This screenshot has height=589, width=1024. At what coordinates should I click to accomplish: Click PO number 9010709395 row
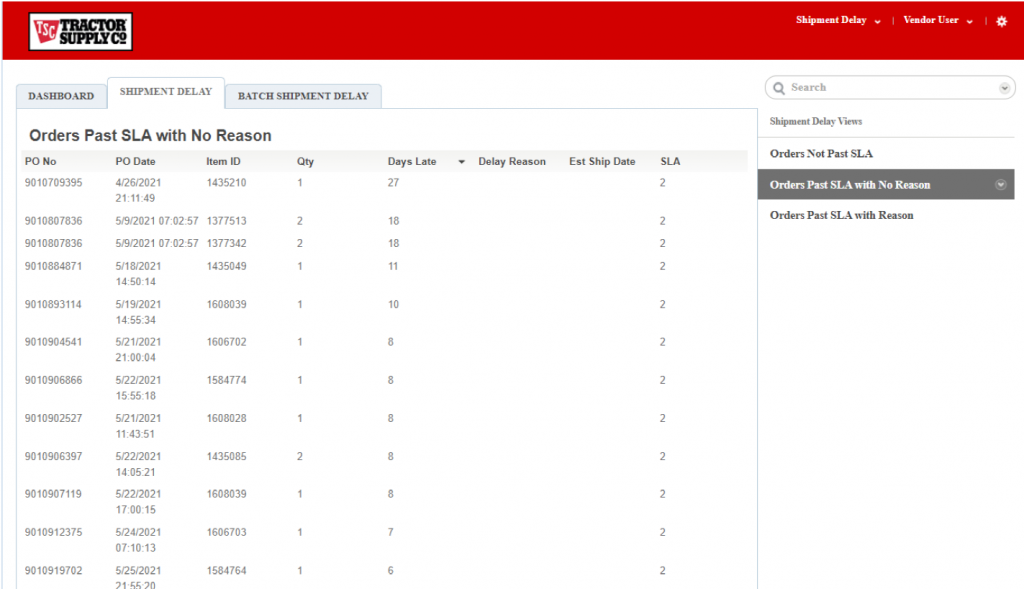click(x=385, y=190)
